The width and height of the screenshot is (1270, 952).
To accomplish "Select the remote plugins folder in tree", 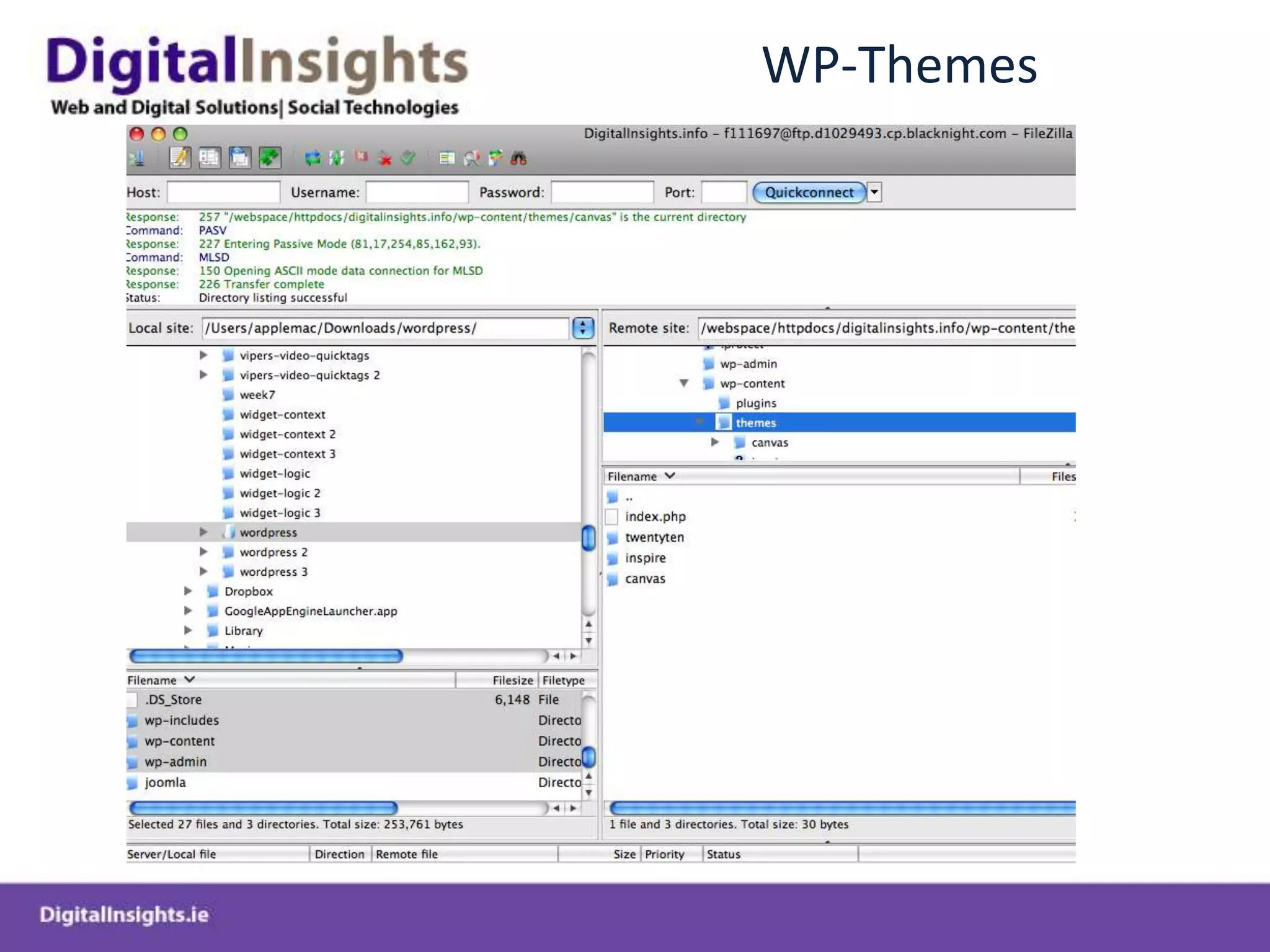I will [755, 403].
